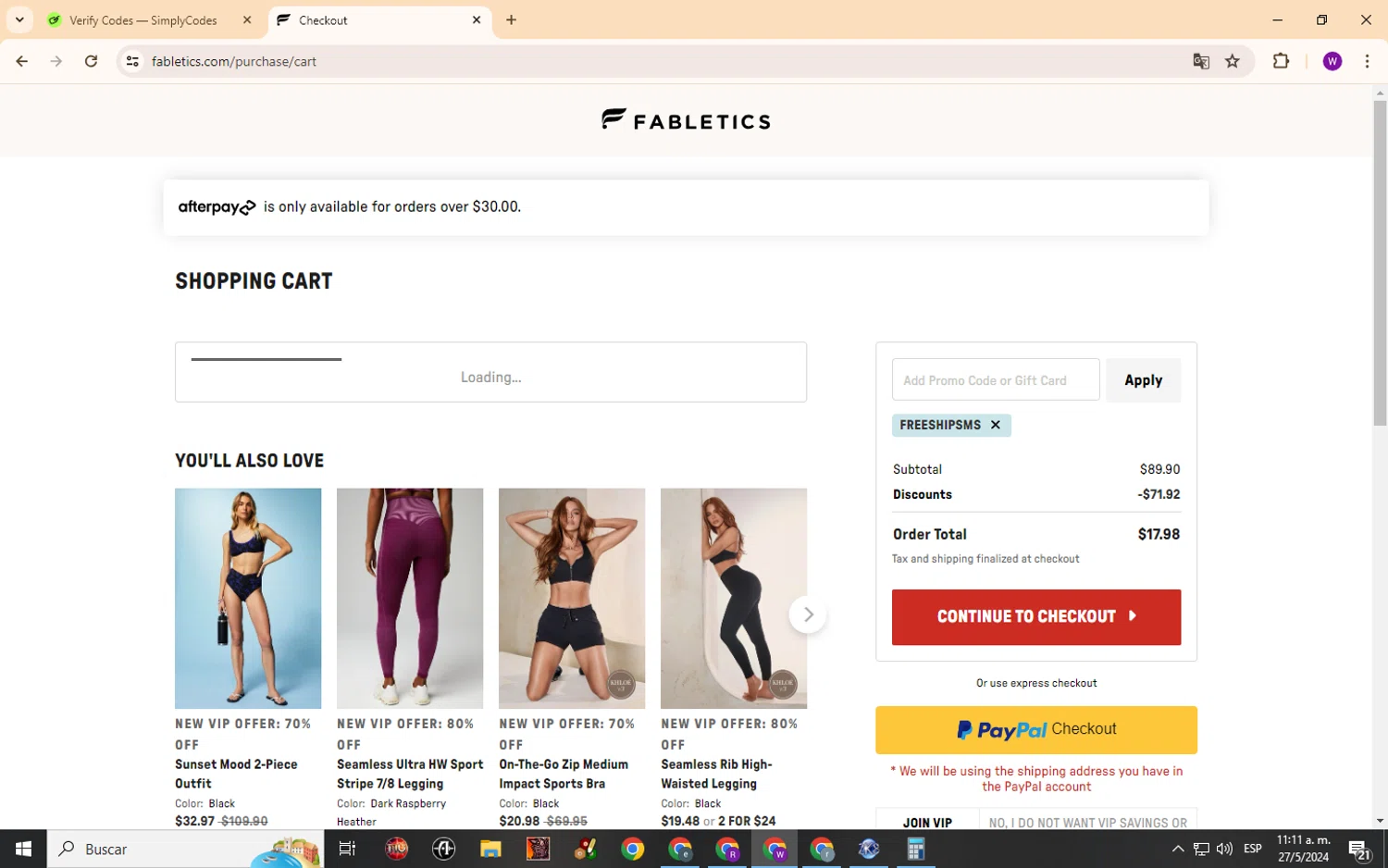
Task: Open the volume control in tray
Action: pos(1224,849)
